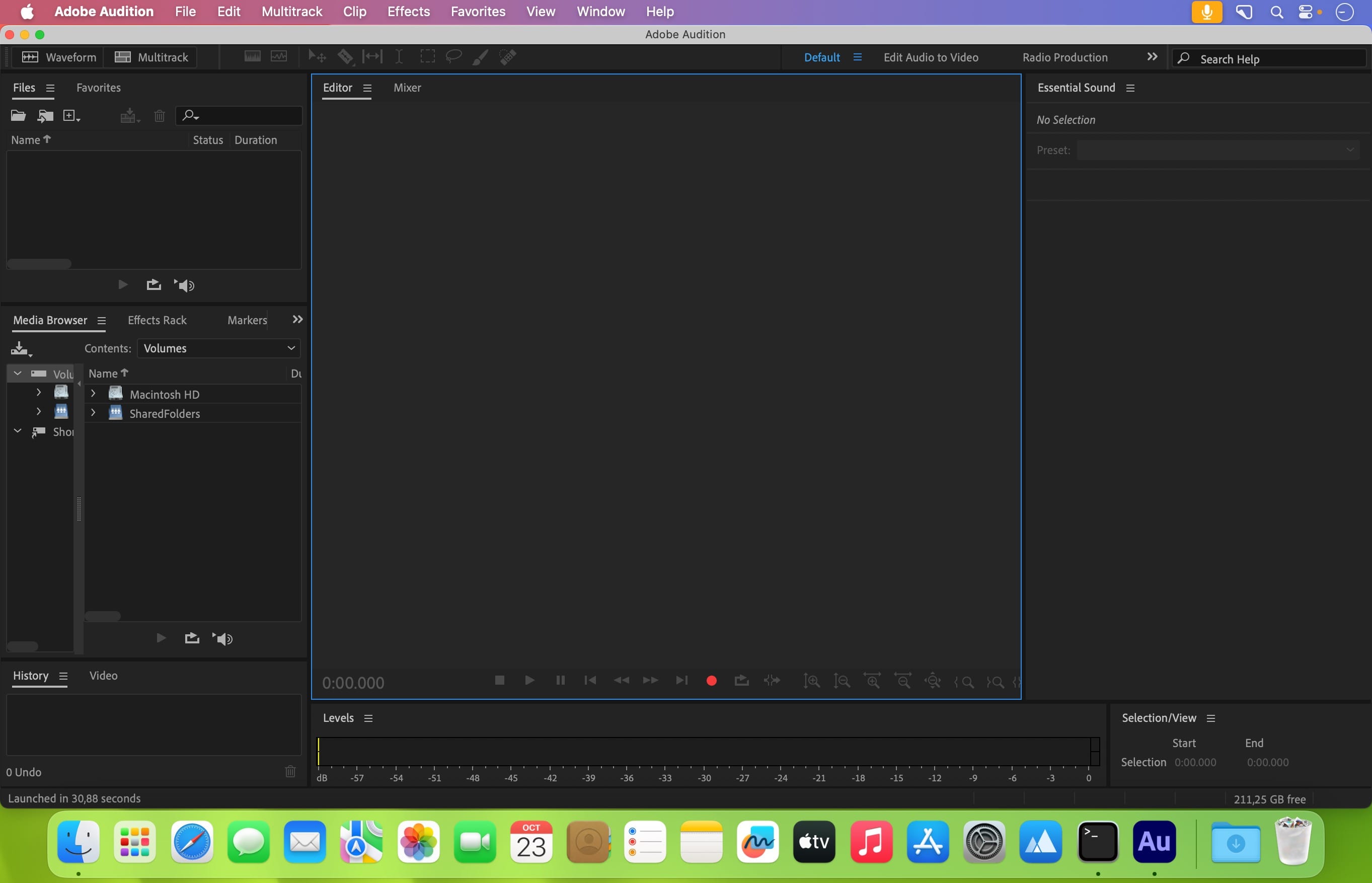Select the Lasso Selection tool
The image size is (1372, 883).
tap(454, 57)
